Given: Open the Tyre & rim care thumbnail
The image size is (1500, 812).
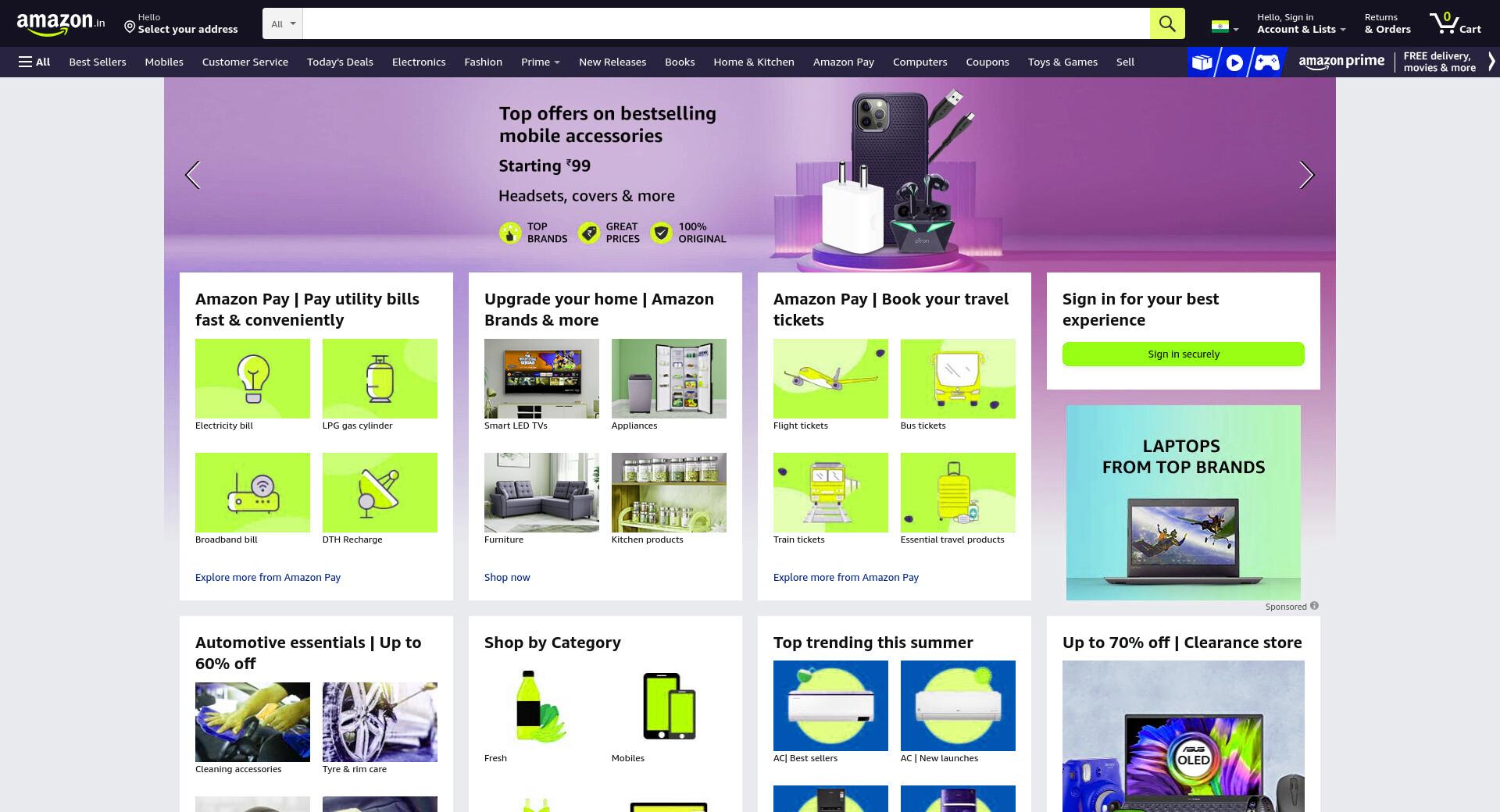Looking at the screenshot, I should point(380,722).
